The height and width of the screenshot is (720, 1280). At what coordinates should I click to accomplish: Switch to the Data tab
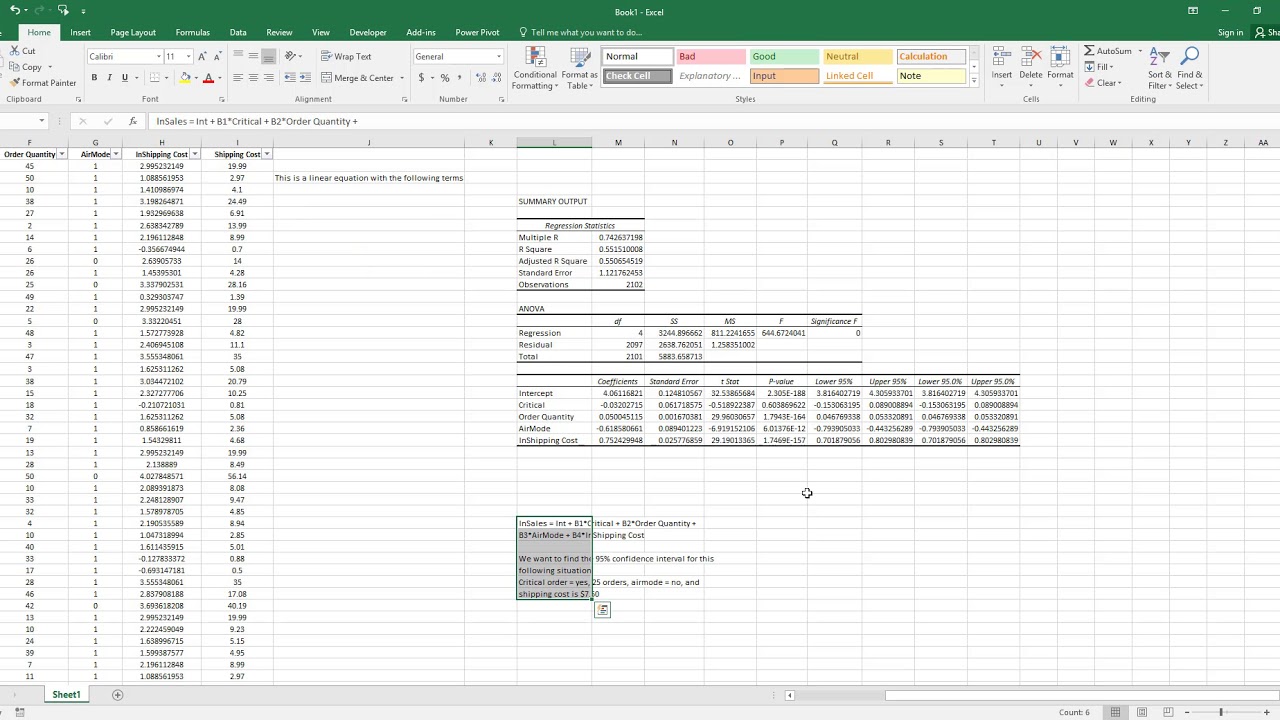coord(238,32)
